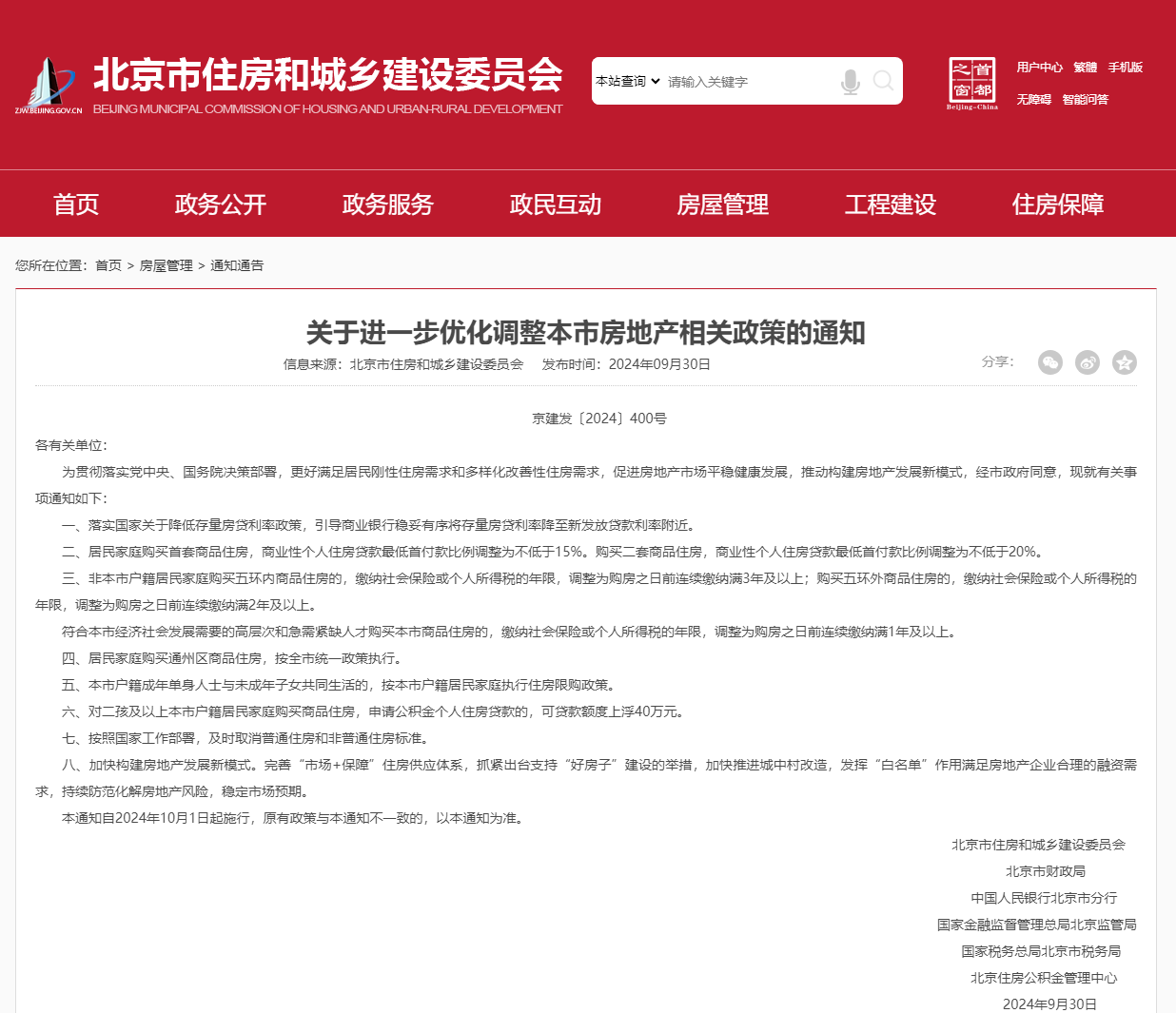This screenshot has width=1176, height=1013.
Task: Click clause 四 about 通州区 housing policy
Action: point(232,658)
